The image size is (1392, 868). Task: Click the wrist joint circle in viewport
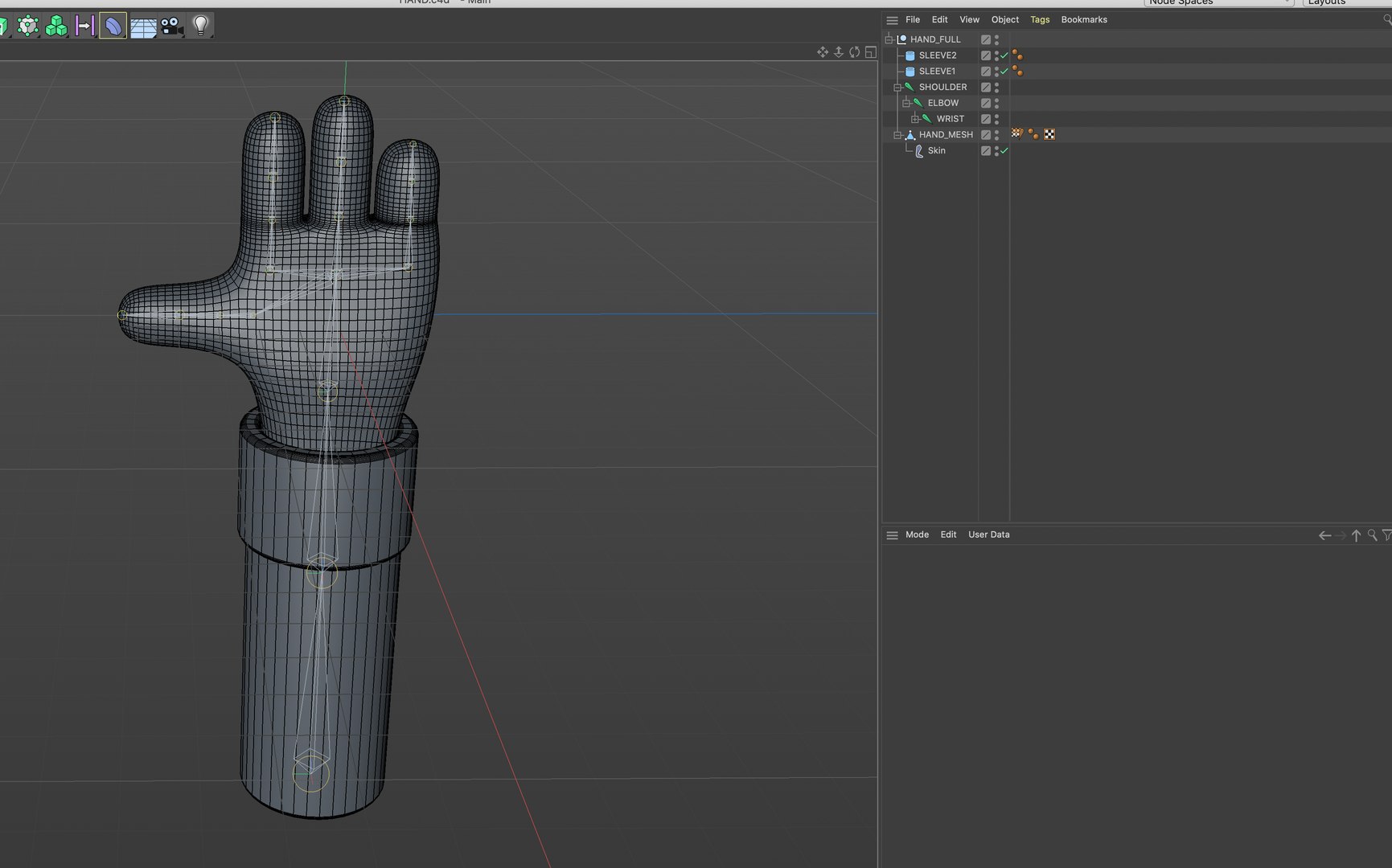[x=327, y=392]
